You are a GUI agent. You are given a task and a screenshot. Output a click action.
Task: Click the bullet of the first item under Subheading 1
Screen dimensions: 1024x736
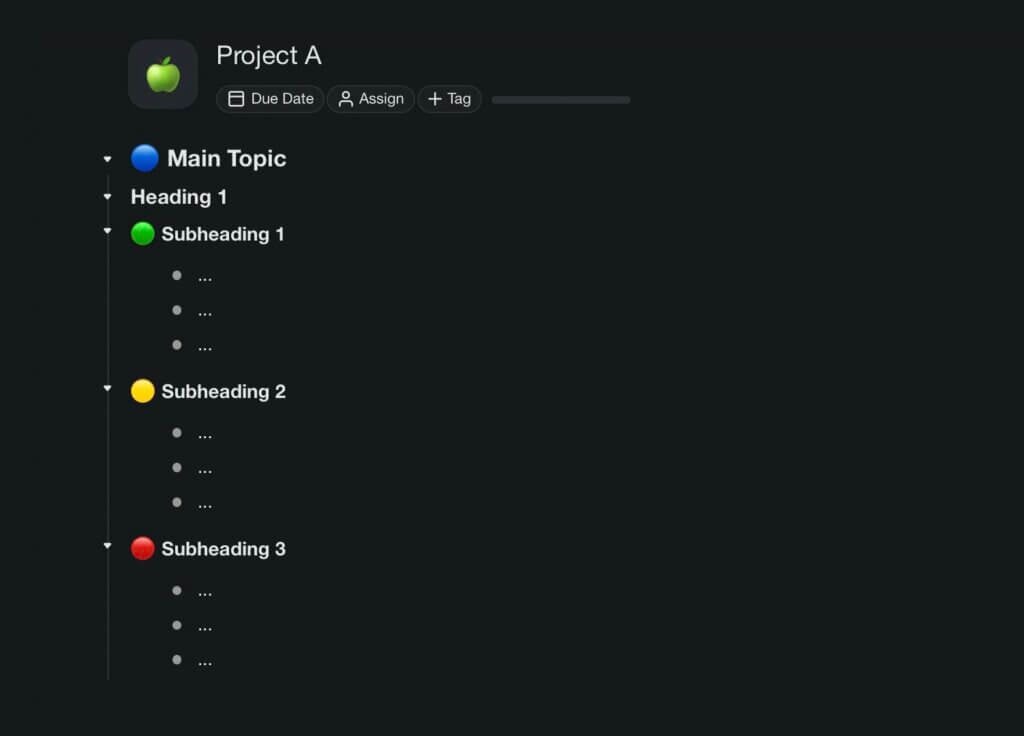pyautogui.click(x=176, y=275)
